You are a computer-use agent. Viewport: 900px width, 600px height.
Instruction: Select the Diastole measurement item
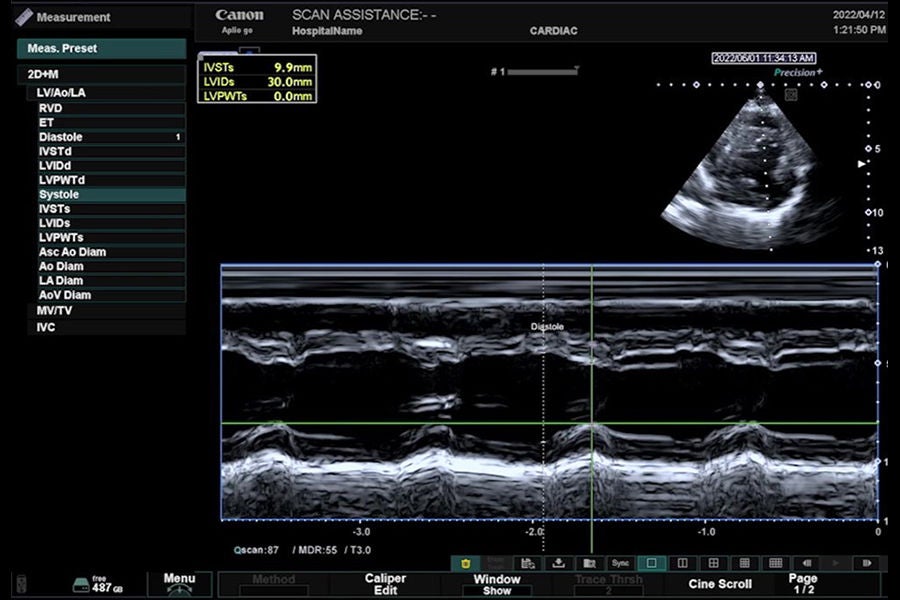(x=111, y=137)
